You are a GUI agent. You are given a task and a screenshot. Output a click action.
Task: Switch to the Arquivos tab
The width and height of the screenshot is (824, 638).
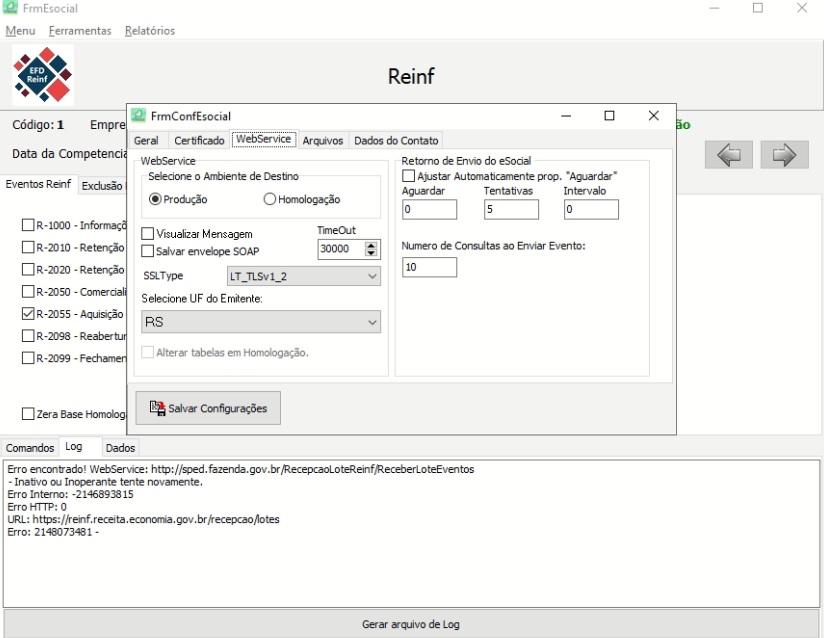pyautogui.click(x=323, y=140)
